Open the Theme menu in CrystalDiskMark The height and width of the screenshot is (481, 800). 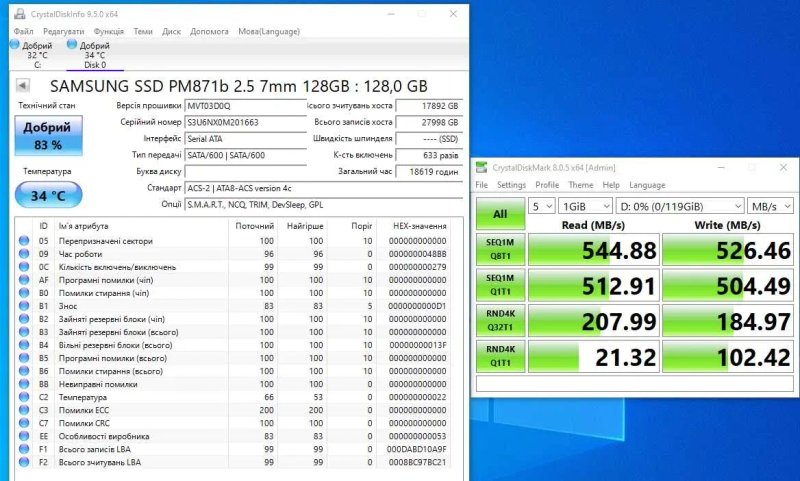pyautogui.click(x=581, y=185)
